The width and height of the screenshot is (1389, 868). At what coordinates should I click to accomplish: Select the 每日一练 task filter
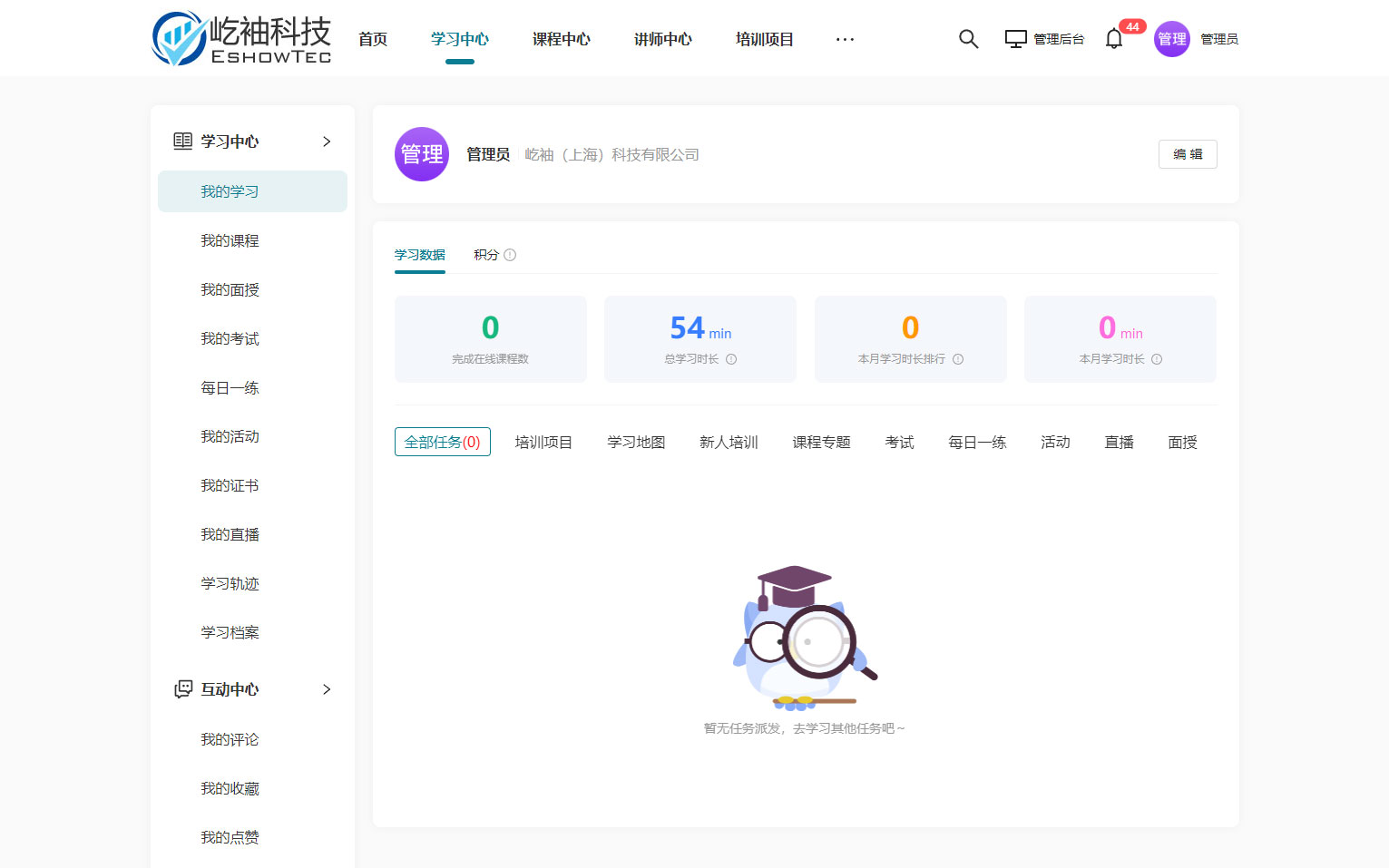click(x=977, y=442)
